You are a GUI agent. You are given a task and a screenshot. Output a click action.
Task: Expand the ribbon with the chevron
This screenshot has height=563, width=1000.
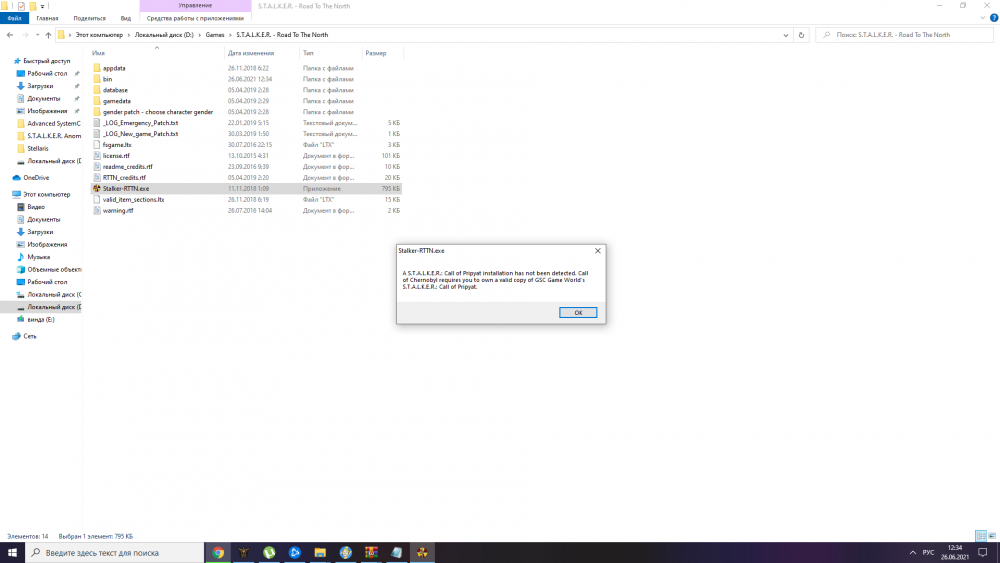pos(982,18)
